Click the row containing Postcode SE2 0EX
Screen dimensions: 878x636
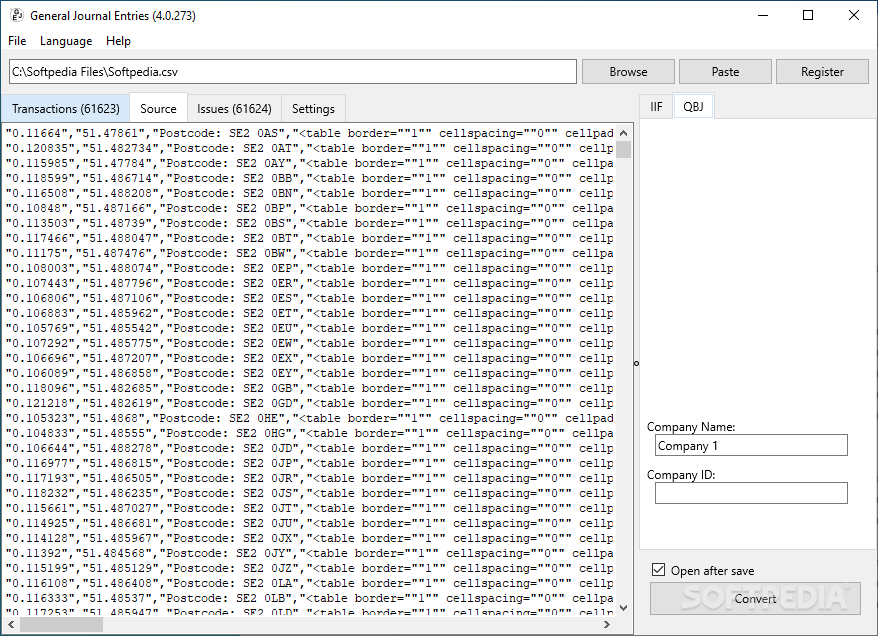click(310, 358)
